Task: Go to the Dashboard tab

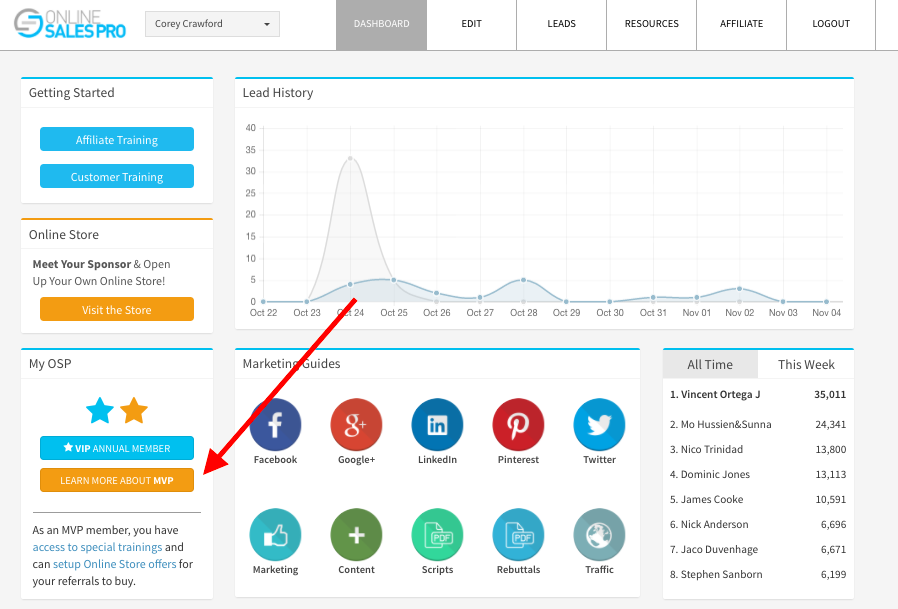Action: [x=381, y=24]
